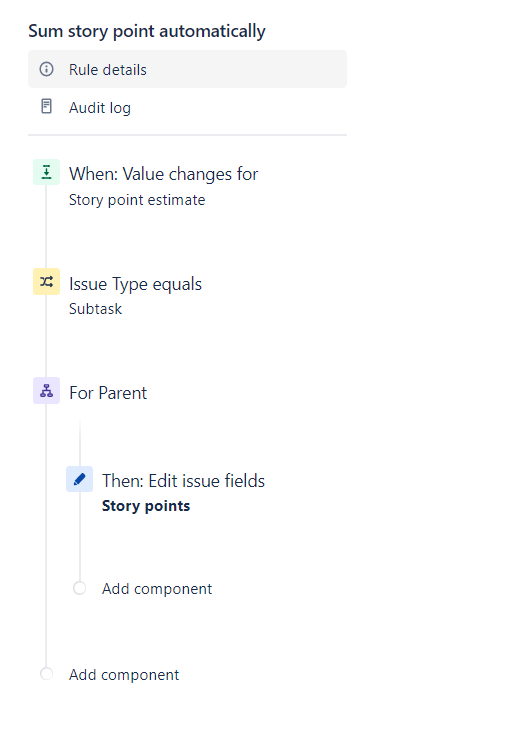Screen dimensions: 529x741
Task: Click the circle beside nested Add component
Action: [79, 588]
